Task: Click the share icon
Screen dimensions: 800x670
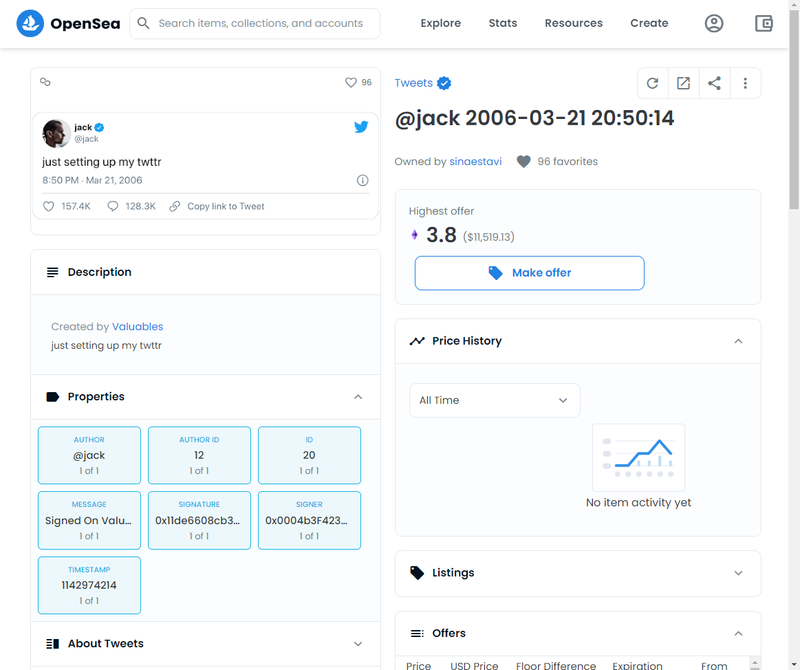Action: [x=714, y=83]
